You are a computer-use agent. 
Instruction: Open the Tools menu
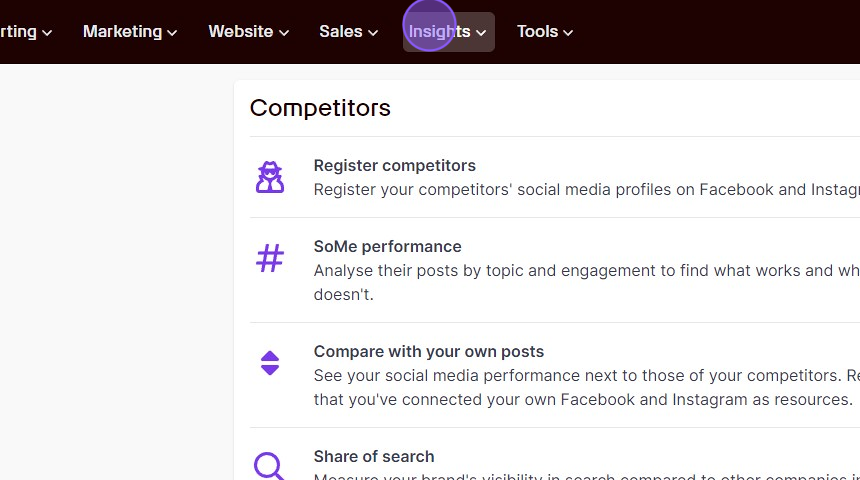(x=545, y=32)
